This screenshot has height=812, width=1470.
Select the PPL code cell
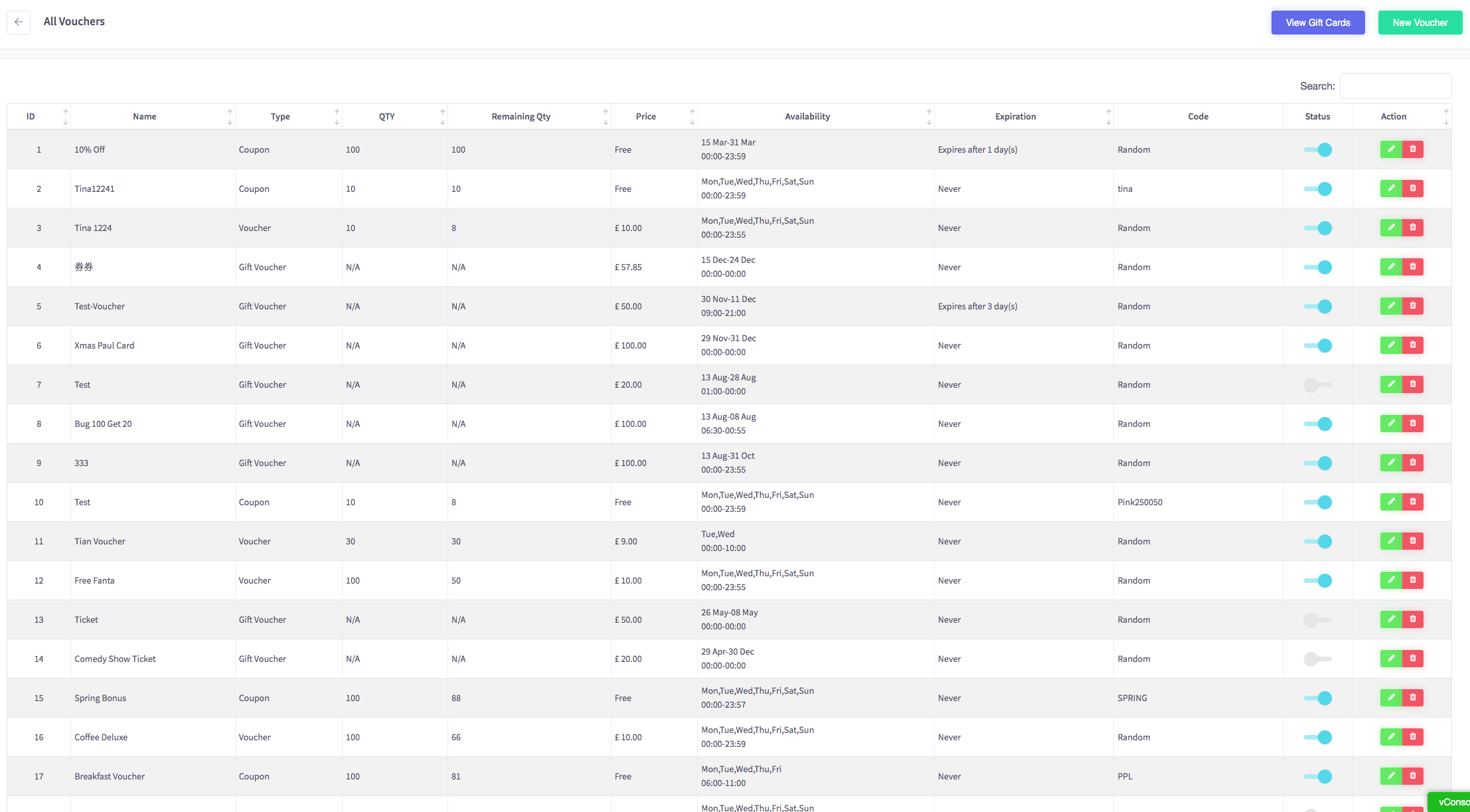coord(1198,776)
